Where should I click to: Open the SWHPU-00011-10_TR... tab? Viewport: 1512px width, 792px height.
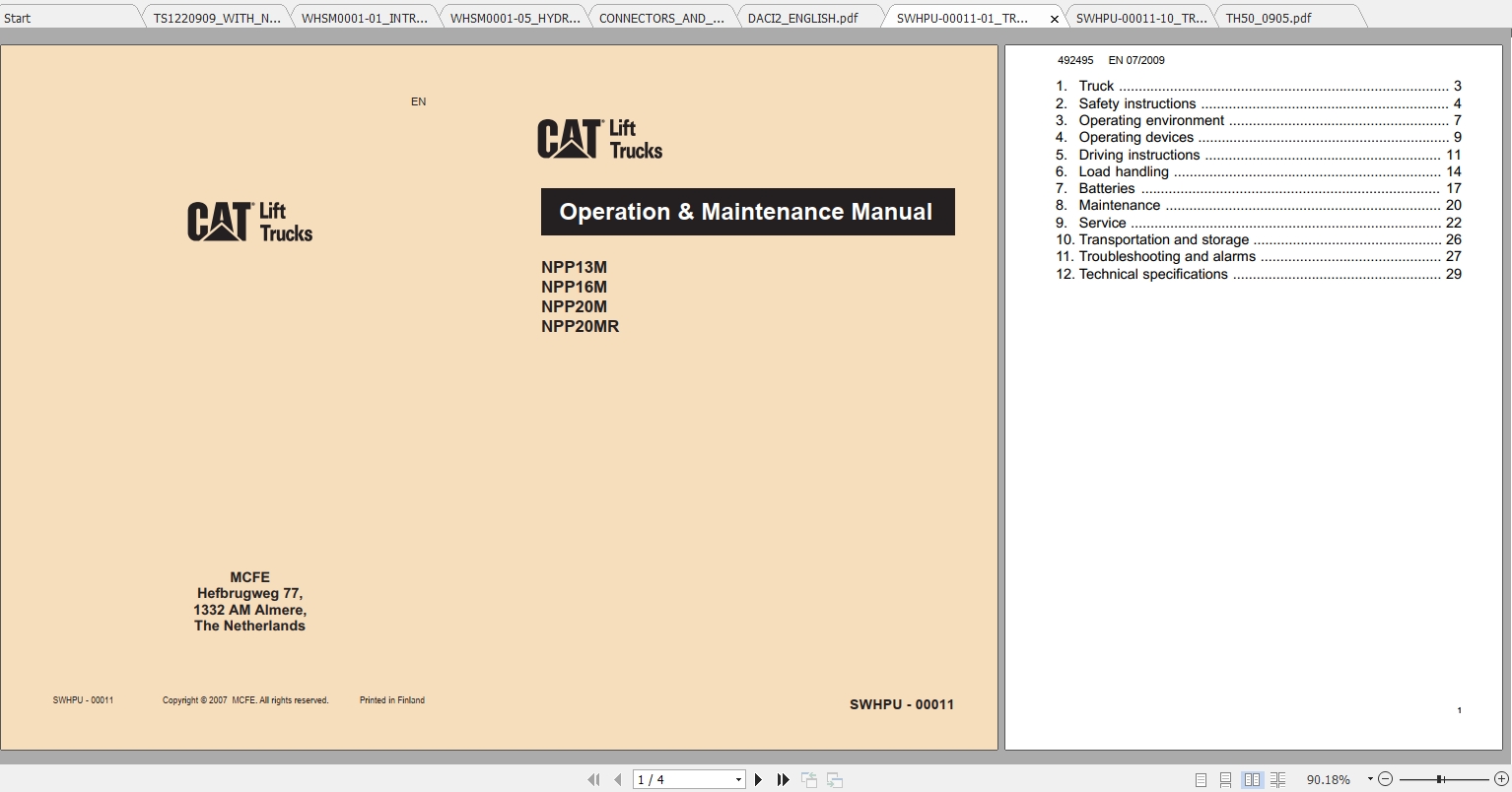coord(1140,18)
